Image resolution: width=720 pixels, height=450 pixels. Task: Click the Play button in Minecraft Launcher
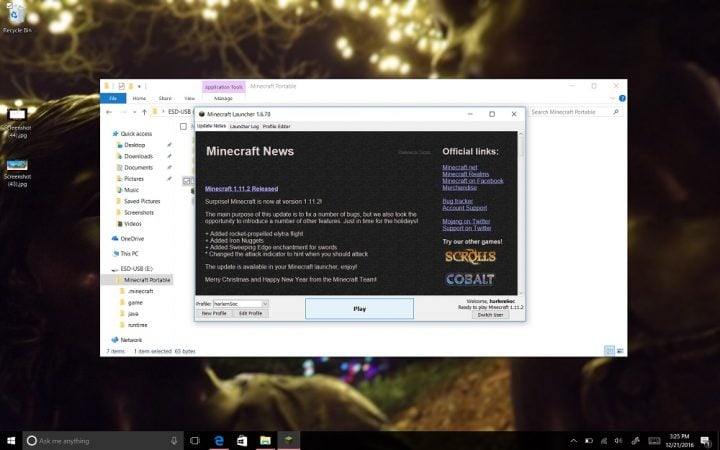coord(360,309)
